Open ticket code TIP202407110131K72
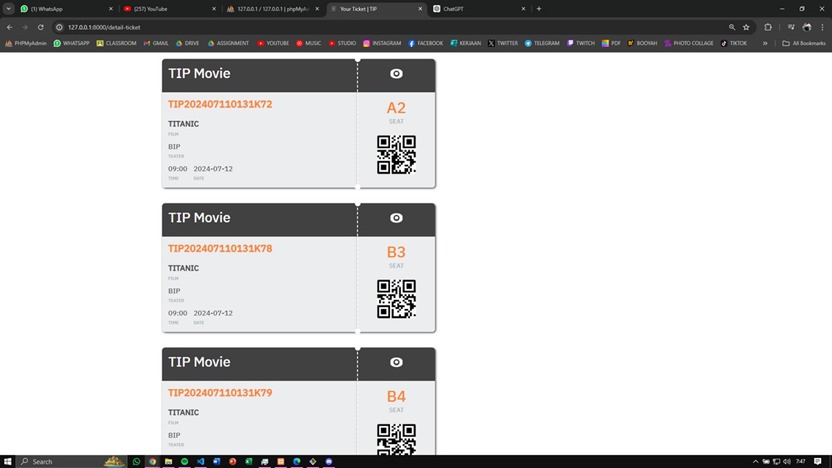This screenshot has height=468, width=832. pos(220,104)
